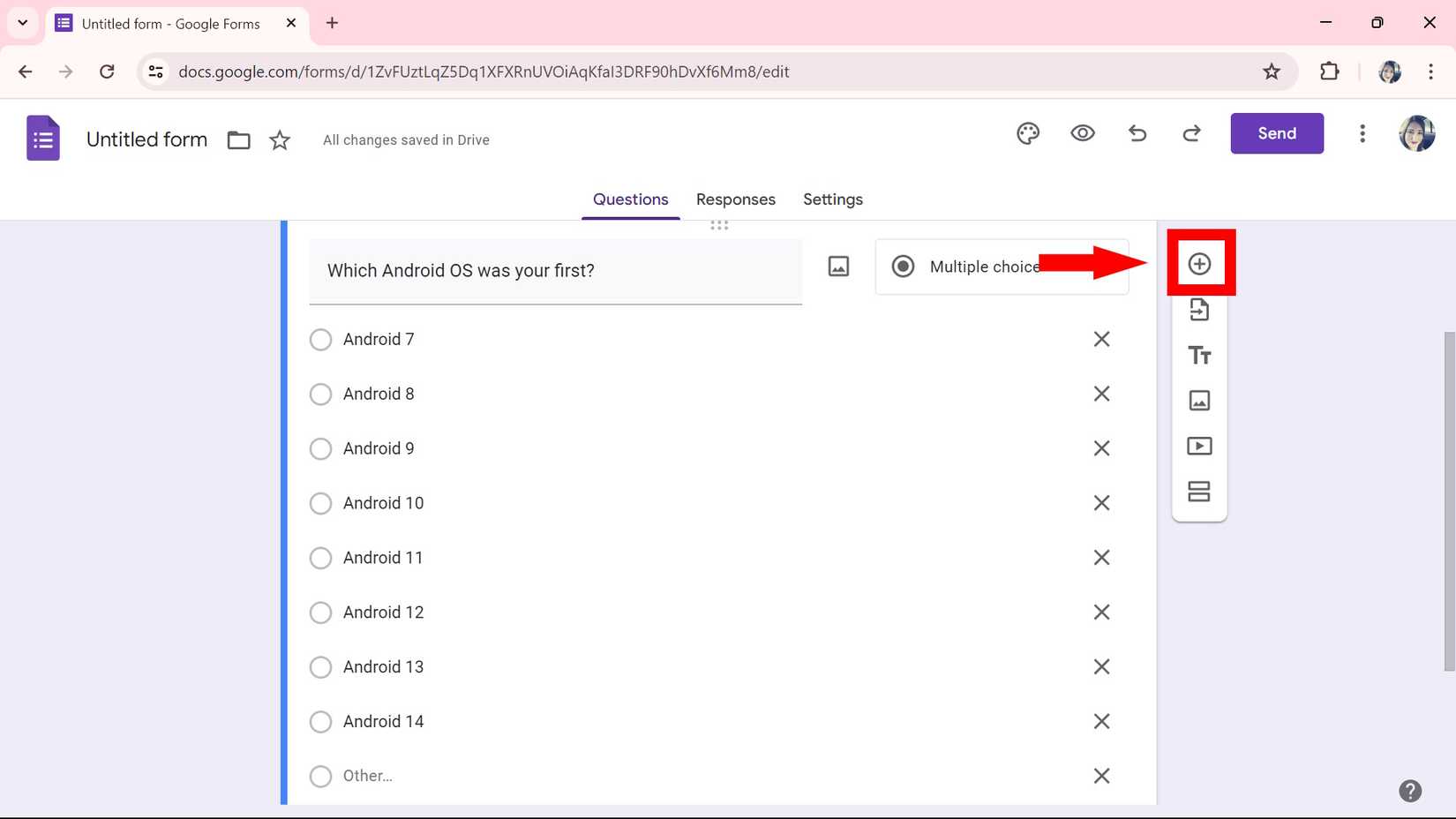This screenshot has height=819, width=1456.
Task: Click the Import questions icon
Action: coord(1199,310)
